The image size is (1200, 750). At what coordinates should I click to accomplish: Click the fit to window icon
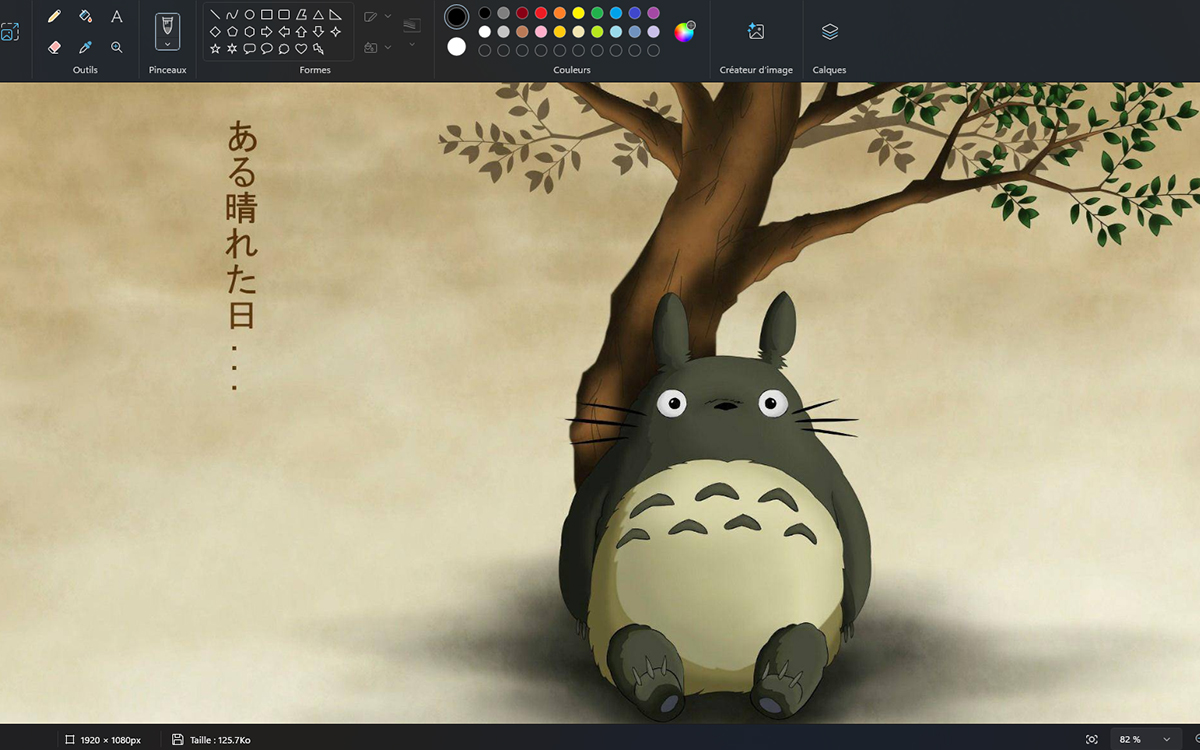[x=1092, y=739]
